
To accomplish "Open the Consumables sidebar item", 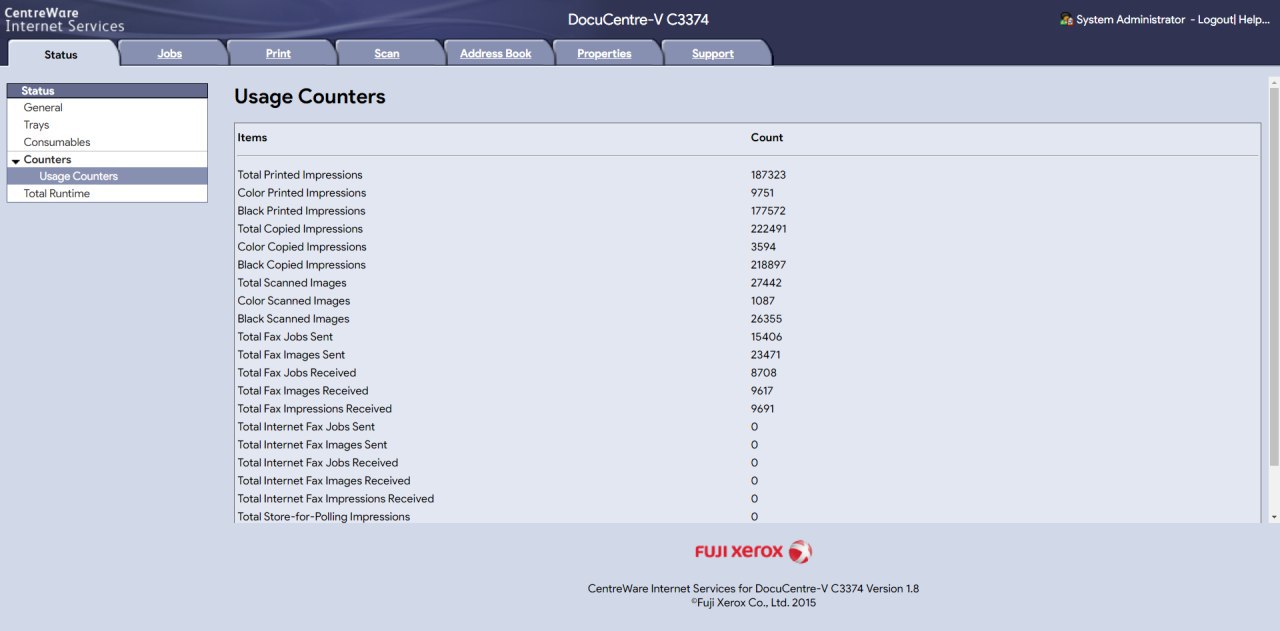I will (57, 142).
